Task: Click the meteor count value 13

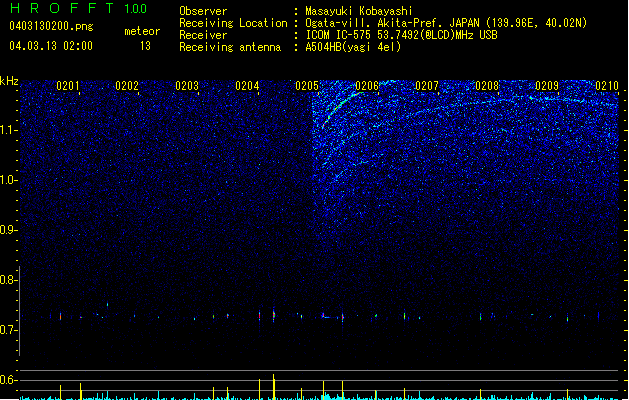Action: [145, 46]
